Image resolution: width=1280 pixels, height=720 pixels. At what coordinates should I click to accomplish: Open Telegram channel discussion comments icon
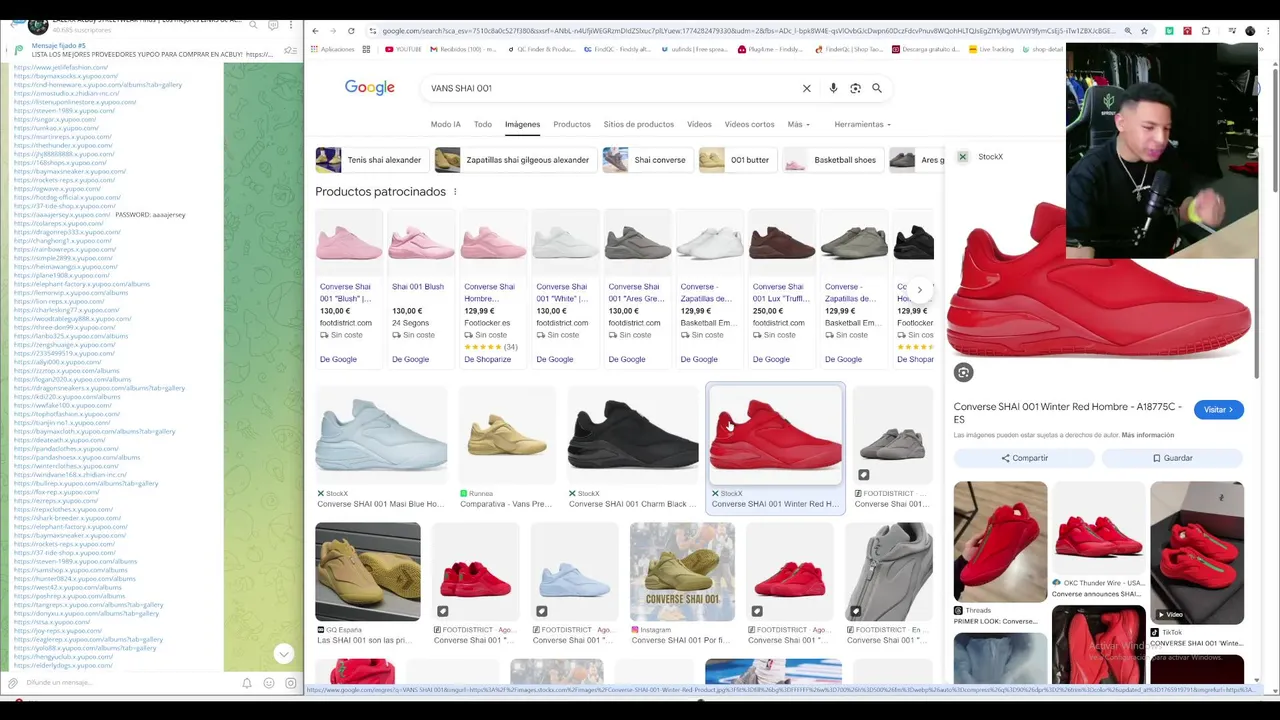pos(272,25)
